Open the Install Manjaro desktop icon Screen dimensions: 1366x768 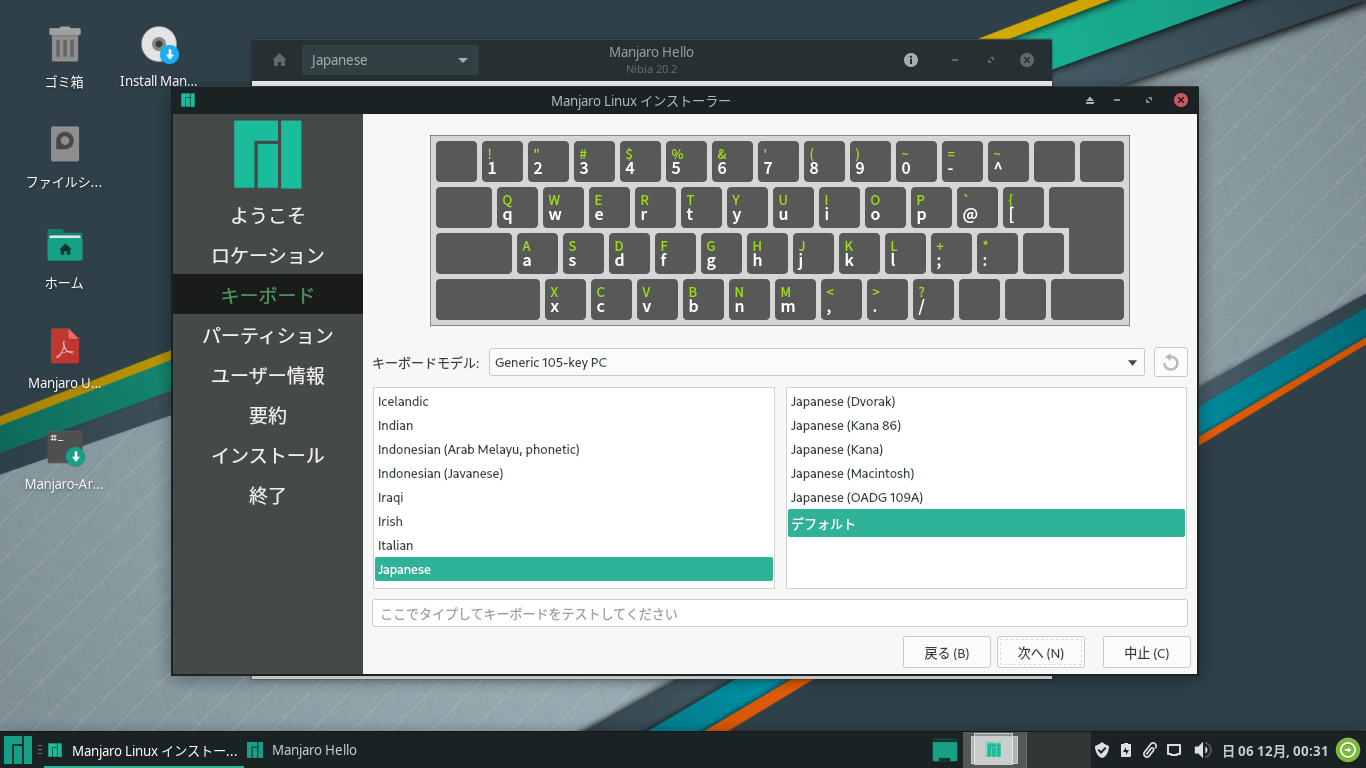pyautogui.click(x=159, y=45)
